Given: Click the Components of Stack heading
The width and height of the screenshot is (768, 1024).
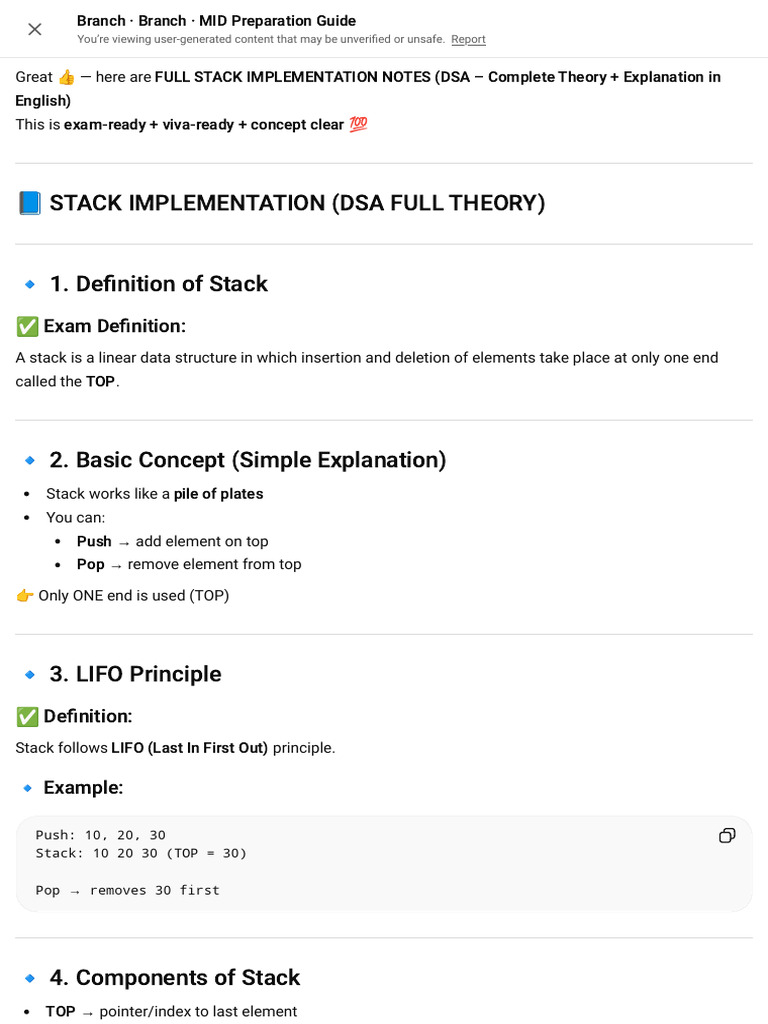Looking at the screenshot, I should (x=174, y=978).
